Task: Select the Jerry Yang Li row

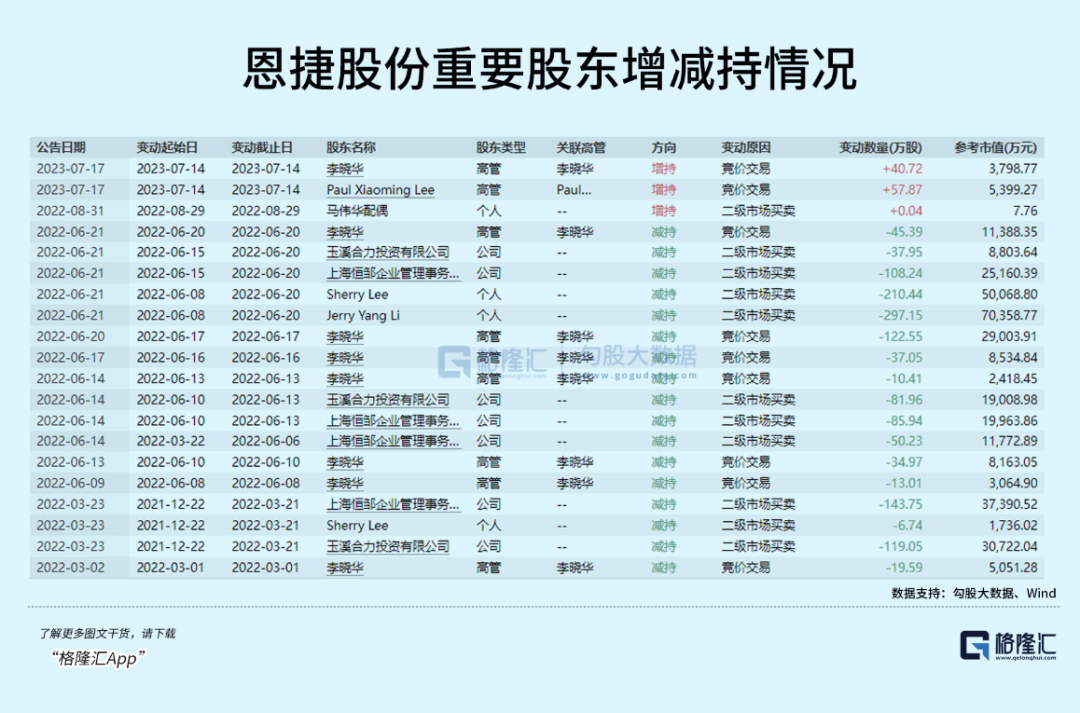Action: 537,316
